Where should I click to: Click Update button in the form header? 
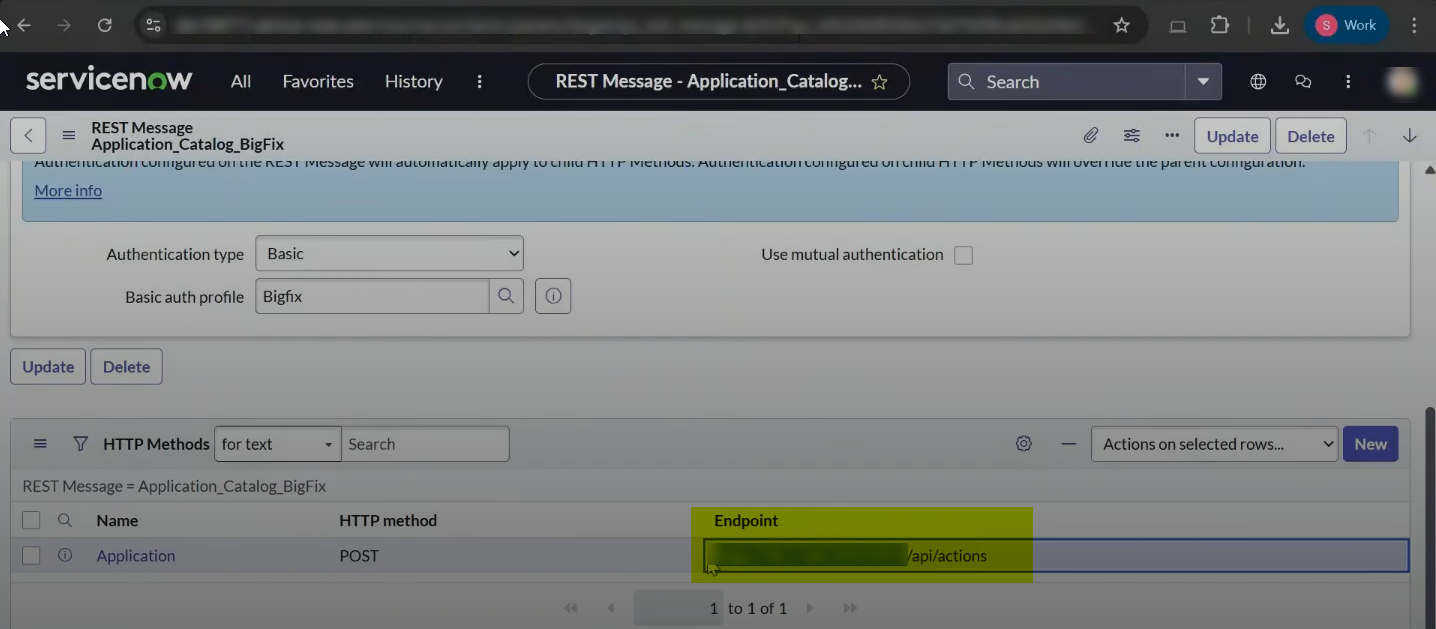click(x=1232, y=136)
